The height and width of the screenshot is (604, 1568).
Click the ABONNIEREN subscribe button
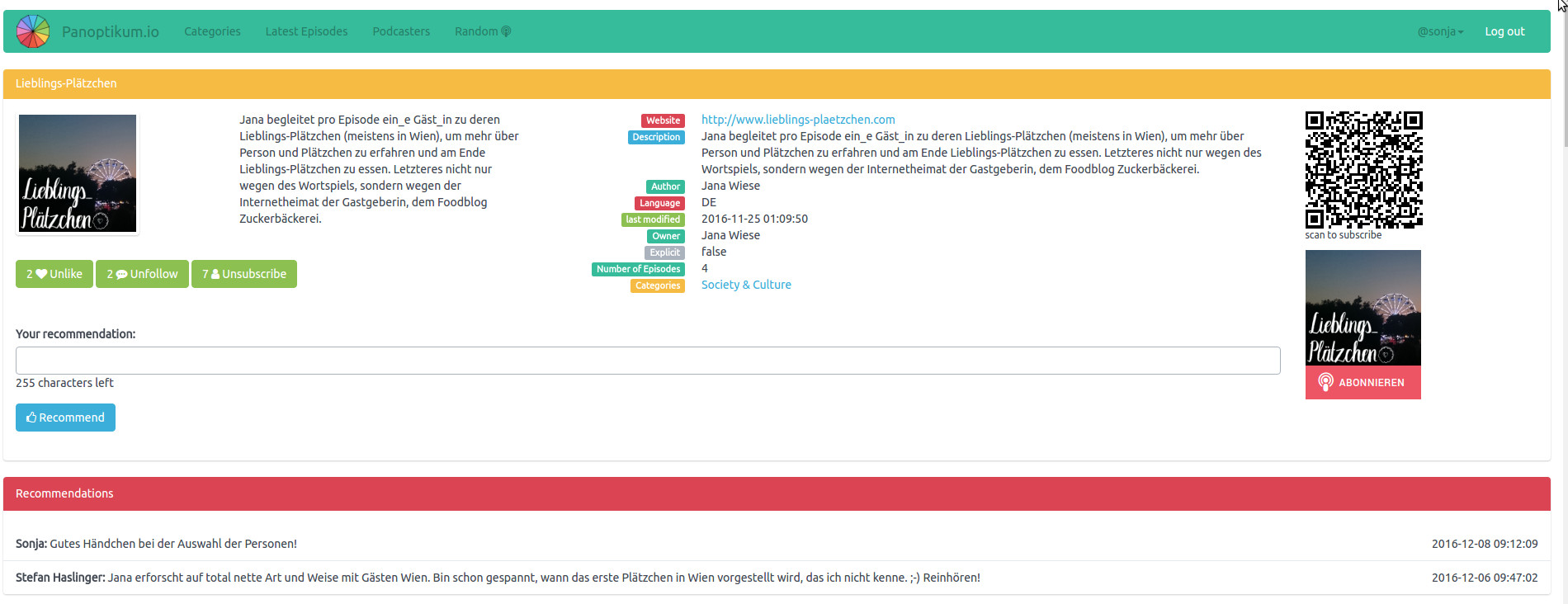(1363, 383)
